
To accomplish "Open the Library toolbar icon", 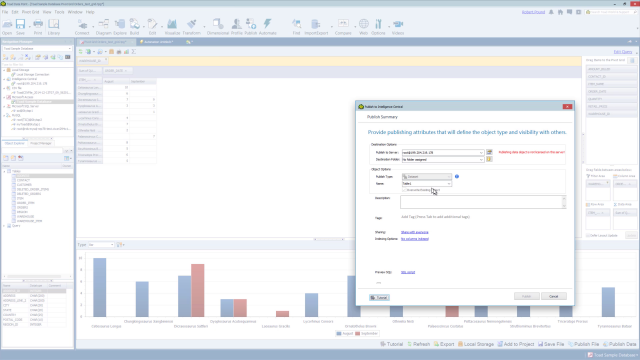I will [x=53, y=27].
